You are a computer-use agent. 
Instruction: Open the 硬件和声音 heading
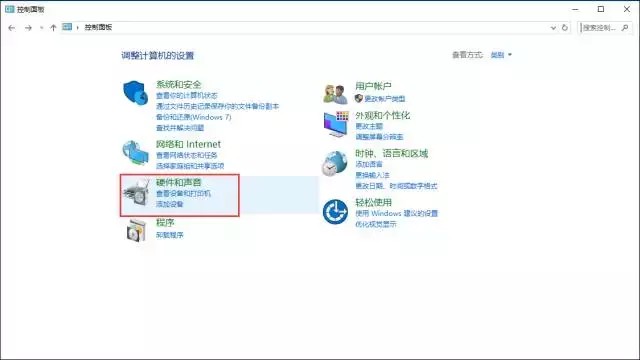[179, 182]
